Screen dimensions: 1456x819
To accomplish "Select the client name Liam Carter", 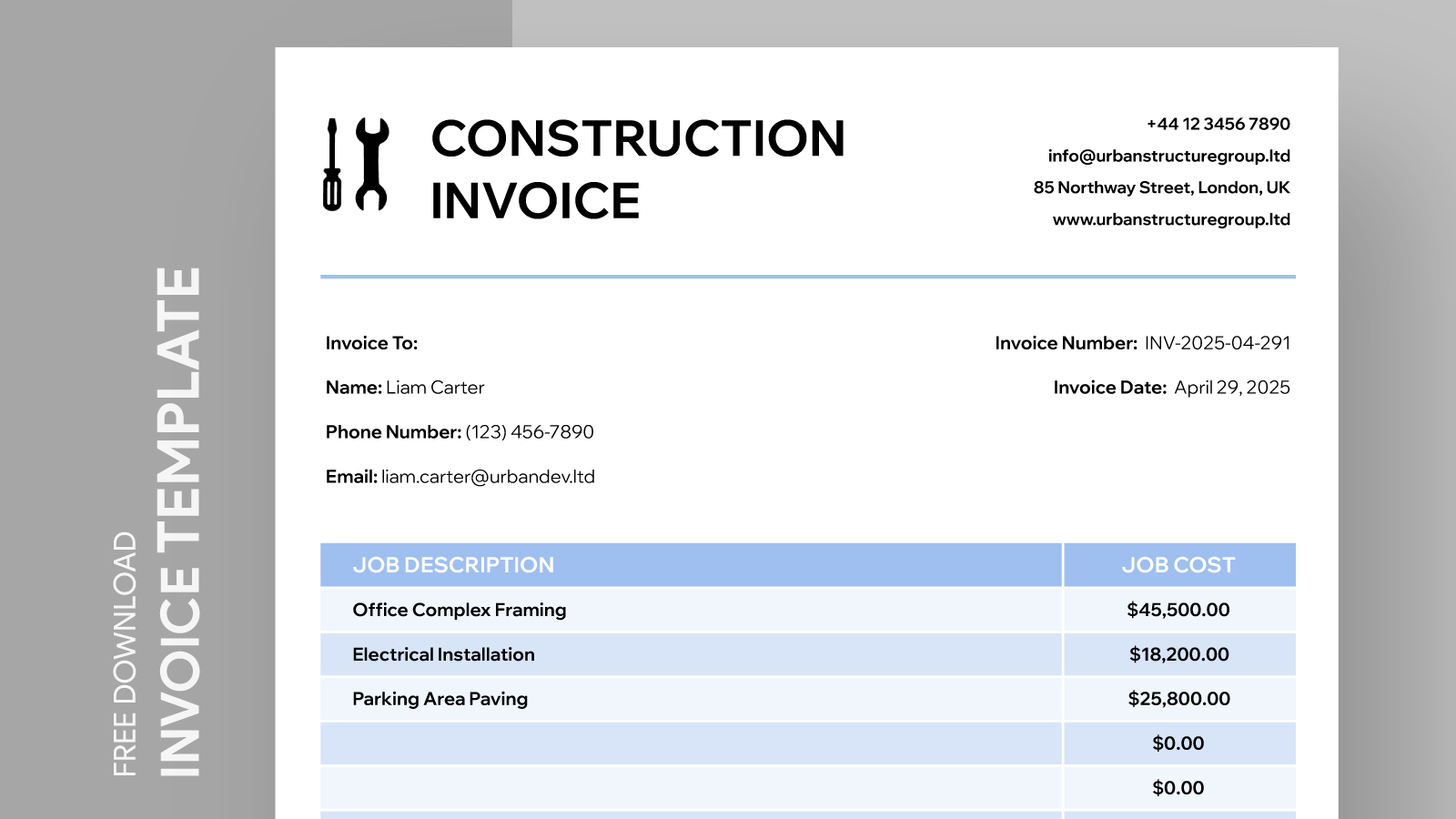I will [435, 388].
